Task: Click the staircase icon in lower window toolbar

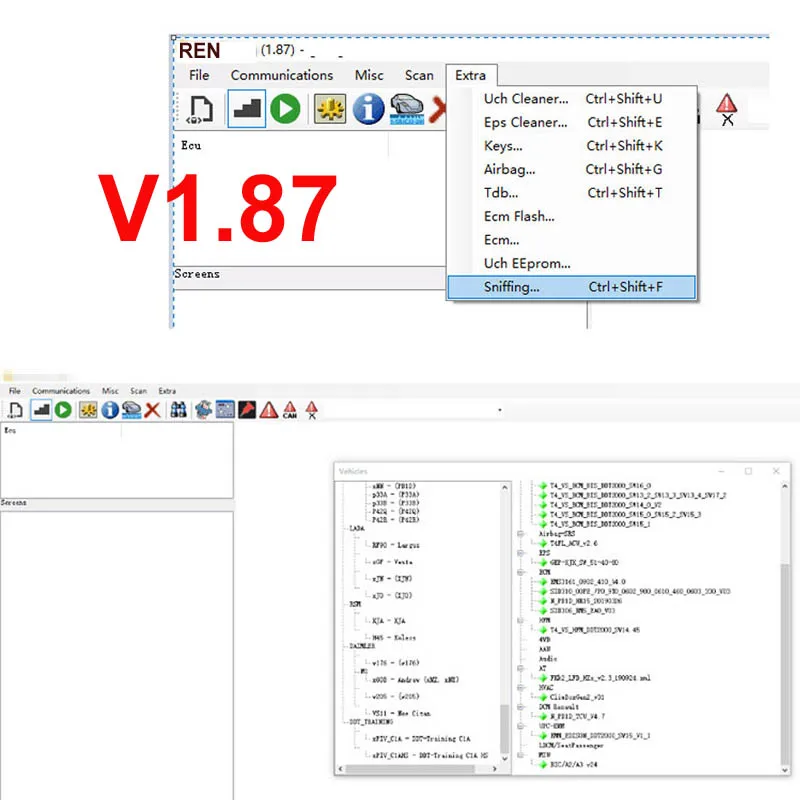Action: 41,410
